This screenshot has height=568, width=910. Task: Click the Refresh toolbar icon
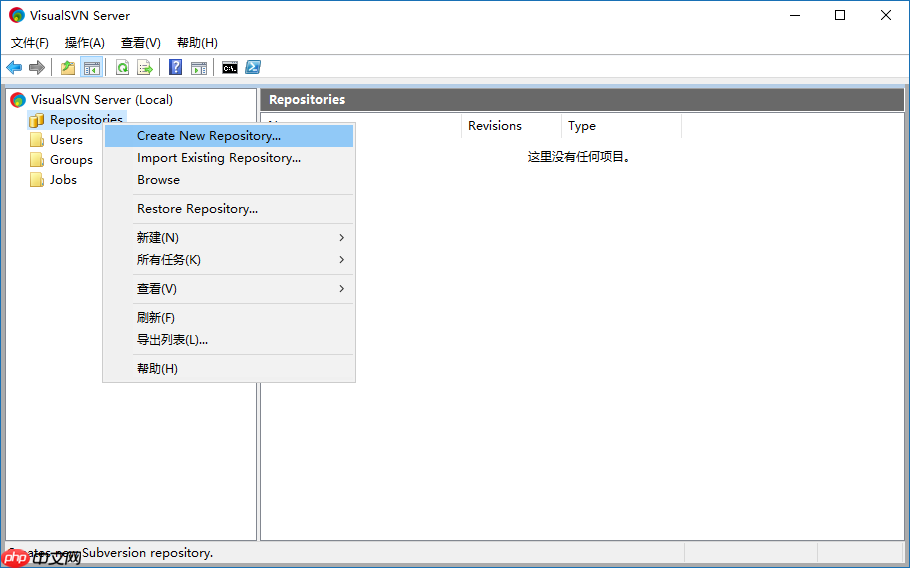[x=122, y=67]
